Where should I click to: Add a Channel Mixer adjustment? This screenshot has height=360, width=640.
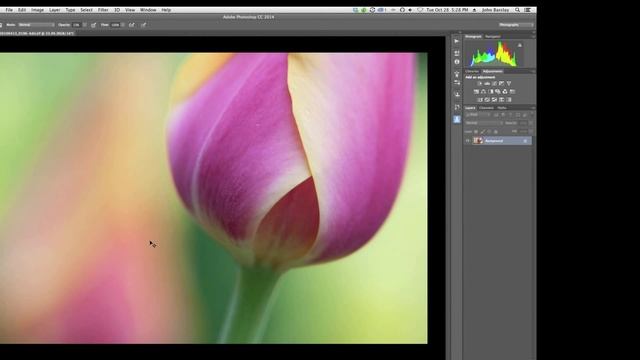tap(505, 92)
